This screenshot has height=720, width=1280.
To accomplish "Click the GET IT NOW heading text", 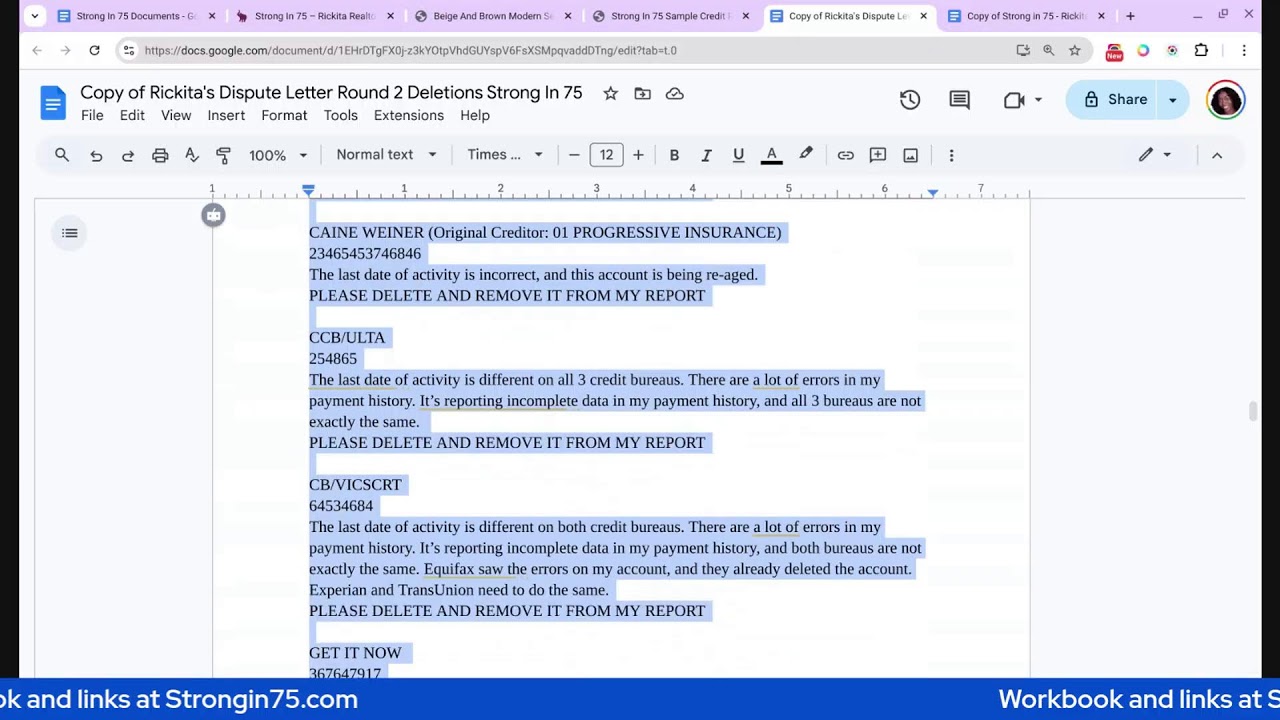I will tap(355, 653).
